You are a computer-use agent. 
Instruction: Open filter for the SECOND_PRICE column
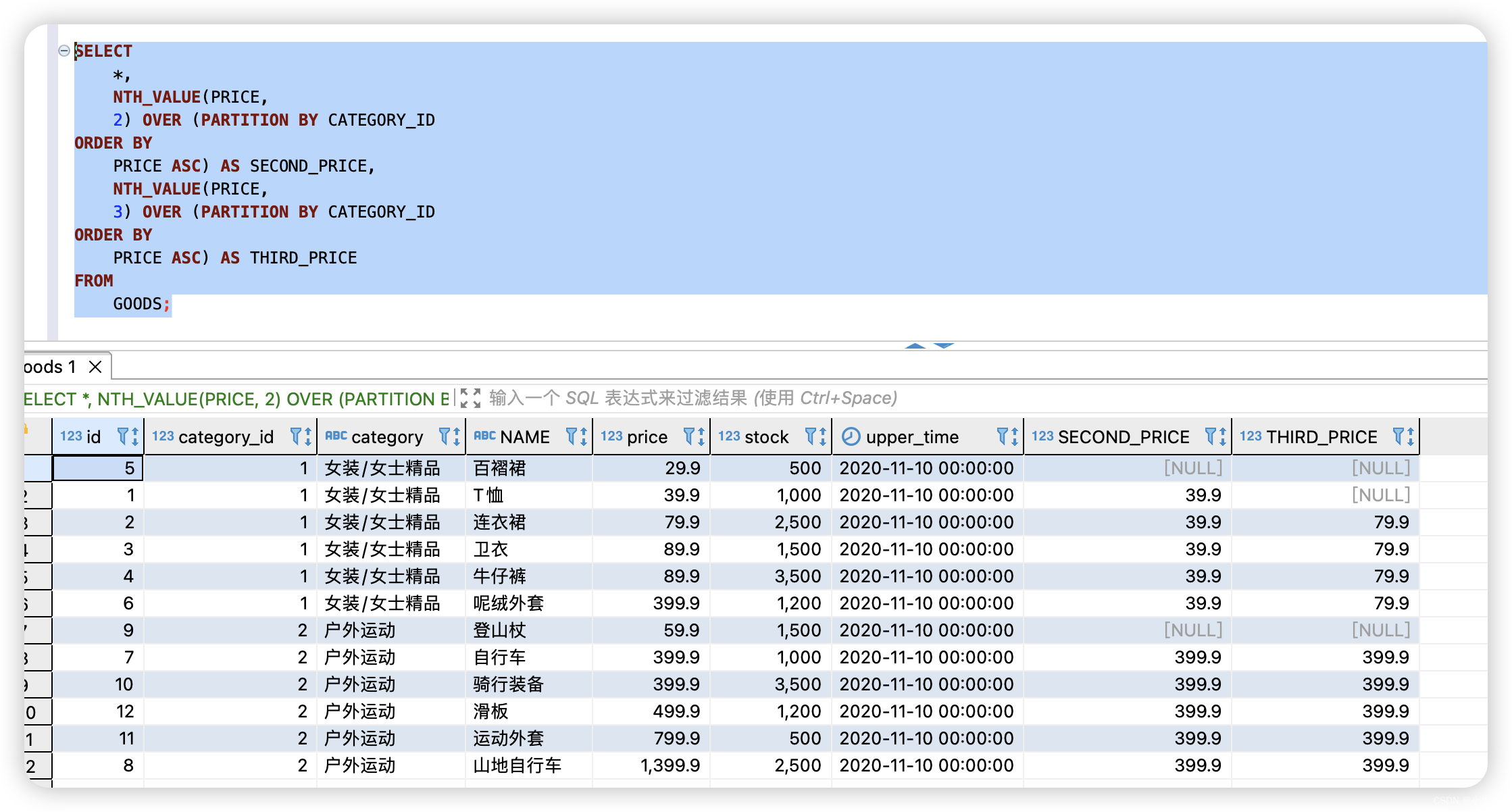pos(1211,436)
